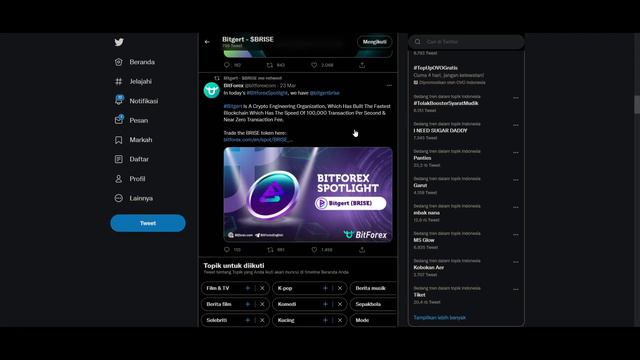The image size is (640, 360).
Task: Click the Twitter bird logo
Action: [119, 42]
